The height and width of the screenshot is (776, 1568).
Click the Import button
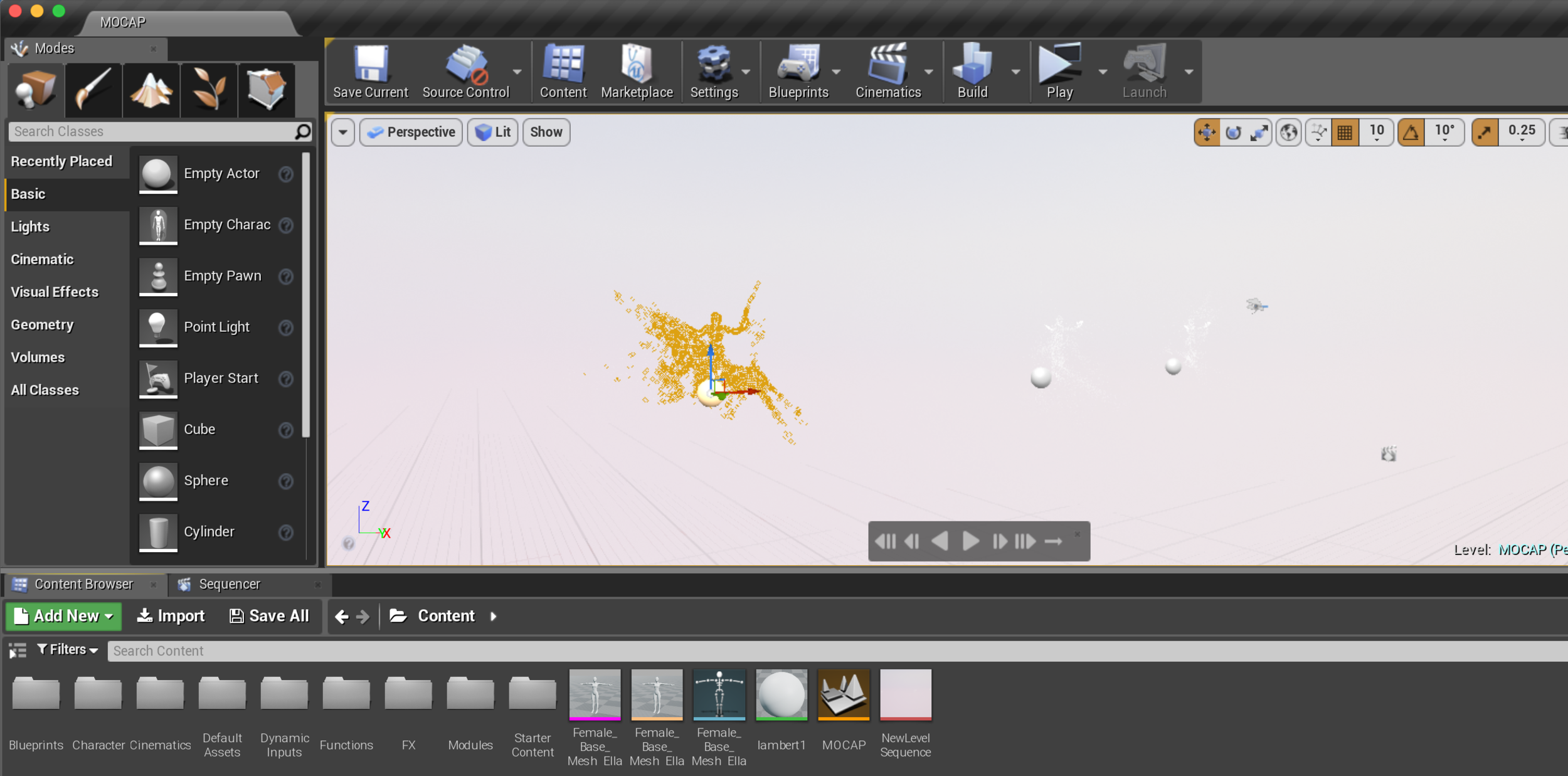coord(171,616)
